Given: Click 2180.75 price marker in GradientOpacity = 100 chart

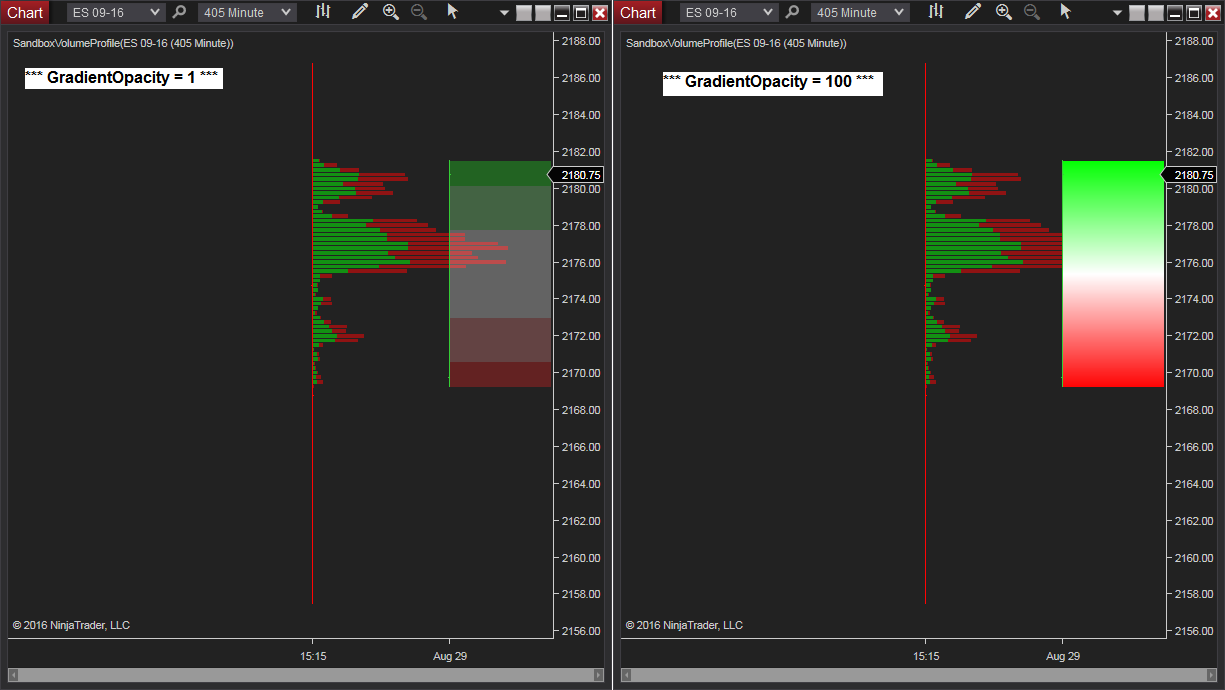Looking at the screenshot, I should pyautogui.click(x=1190, y=175).
